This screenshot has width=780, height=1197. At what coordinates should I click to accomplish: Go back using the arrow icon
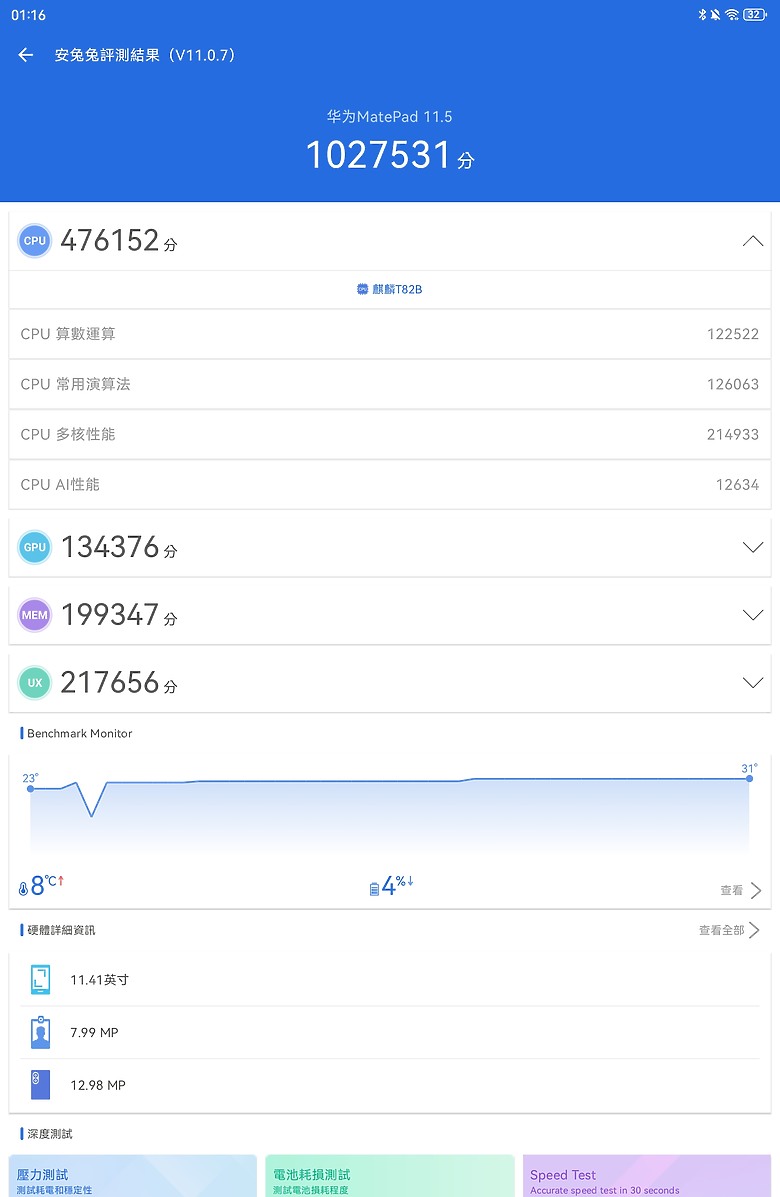pos(26,55)
